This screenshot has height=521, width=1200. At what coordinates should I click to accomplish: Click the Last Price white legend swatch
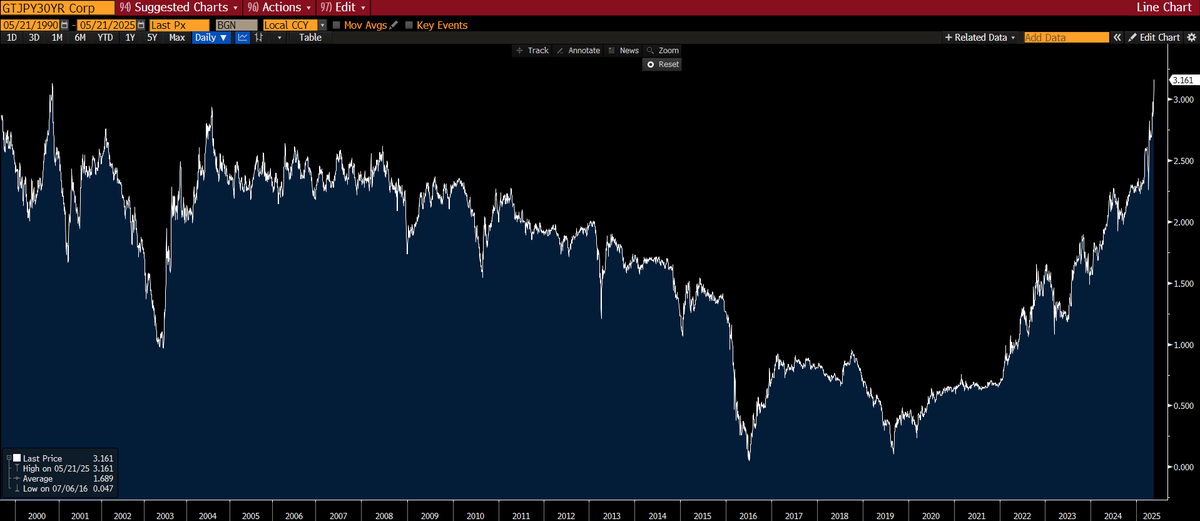coord(16,457)
